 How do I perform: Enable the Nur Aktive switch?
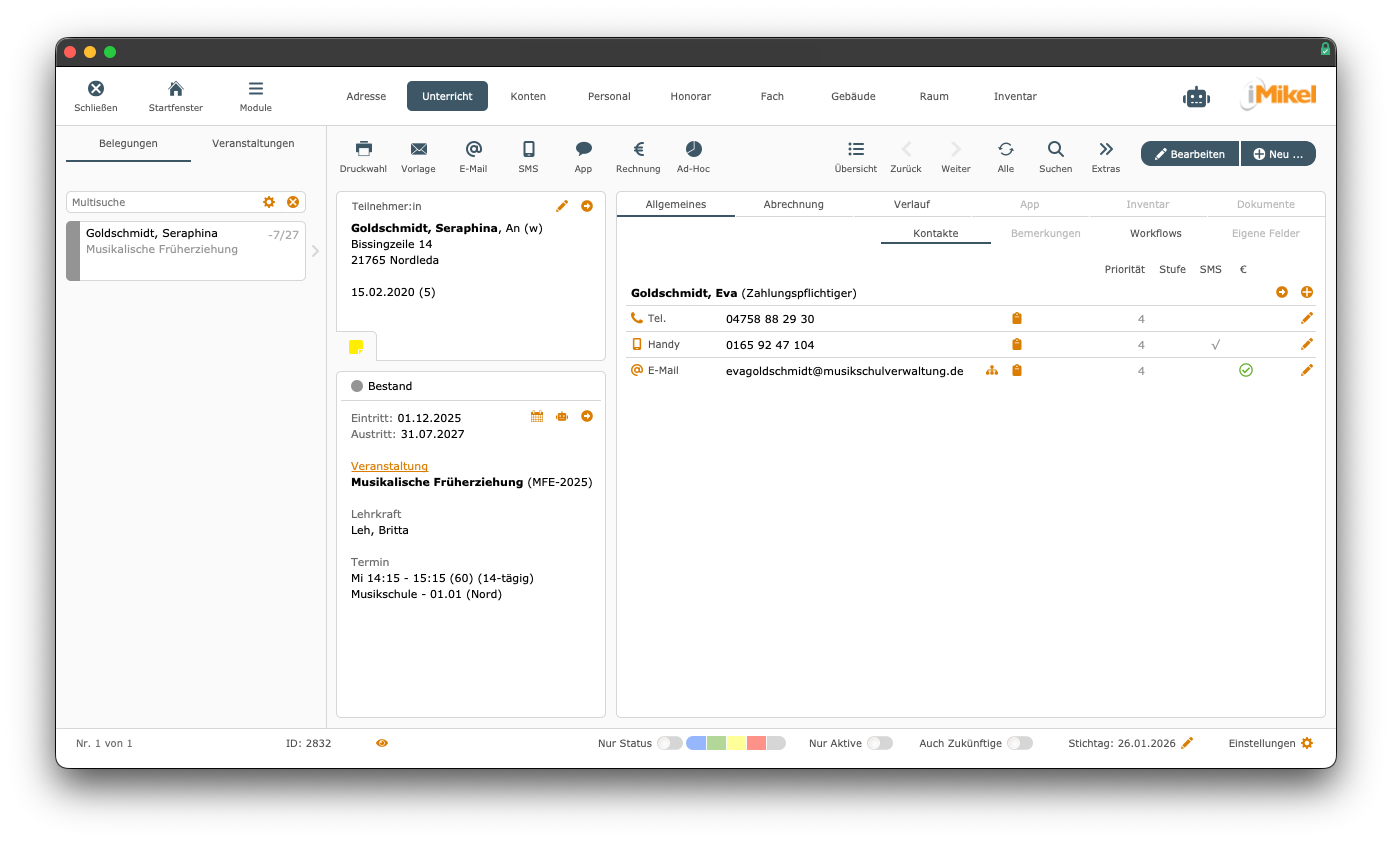pyautogui.click(x=879, y=743)
